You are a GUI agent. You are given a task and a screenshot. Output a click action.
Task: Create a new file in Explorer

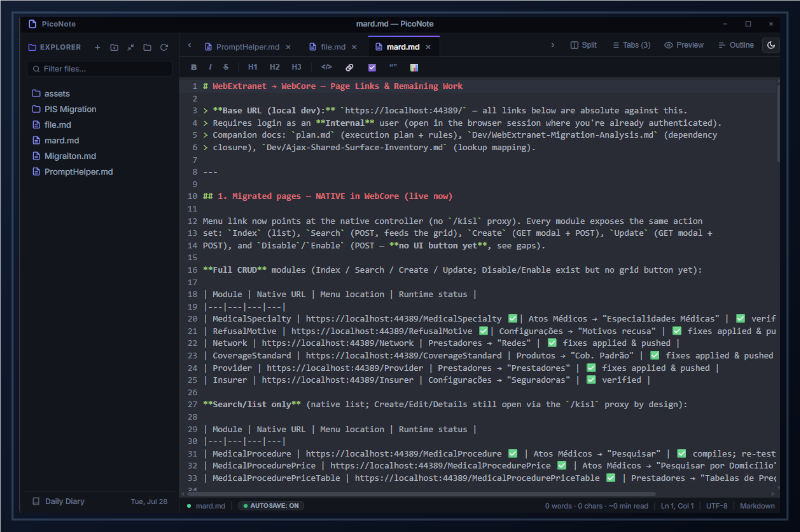coord(97,47)
